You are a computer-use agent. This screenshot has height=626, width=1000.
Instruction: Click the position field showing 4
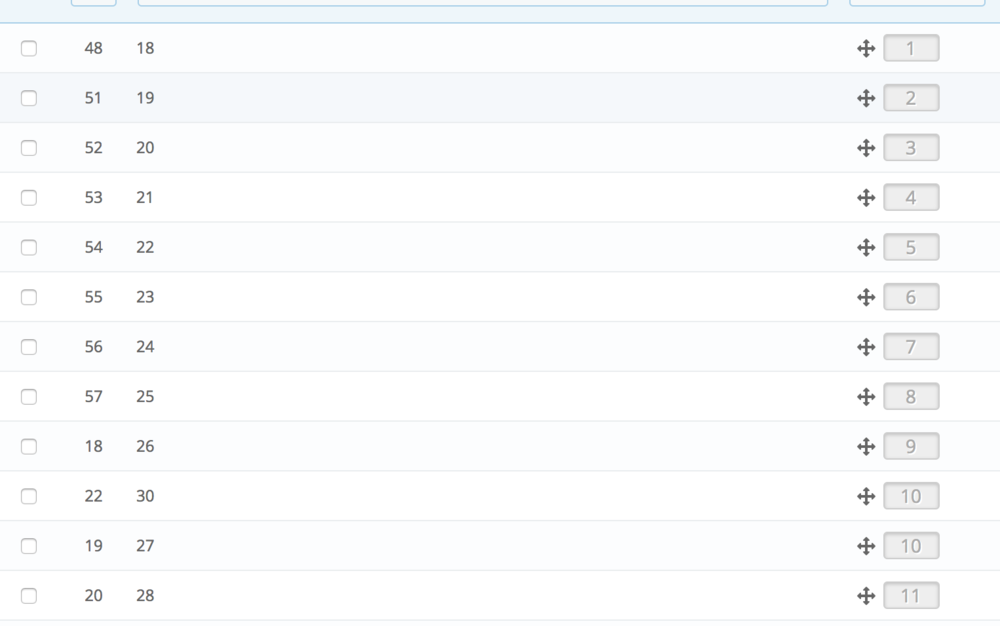[911, 198]
